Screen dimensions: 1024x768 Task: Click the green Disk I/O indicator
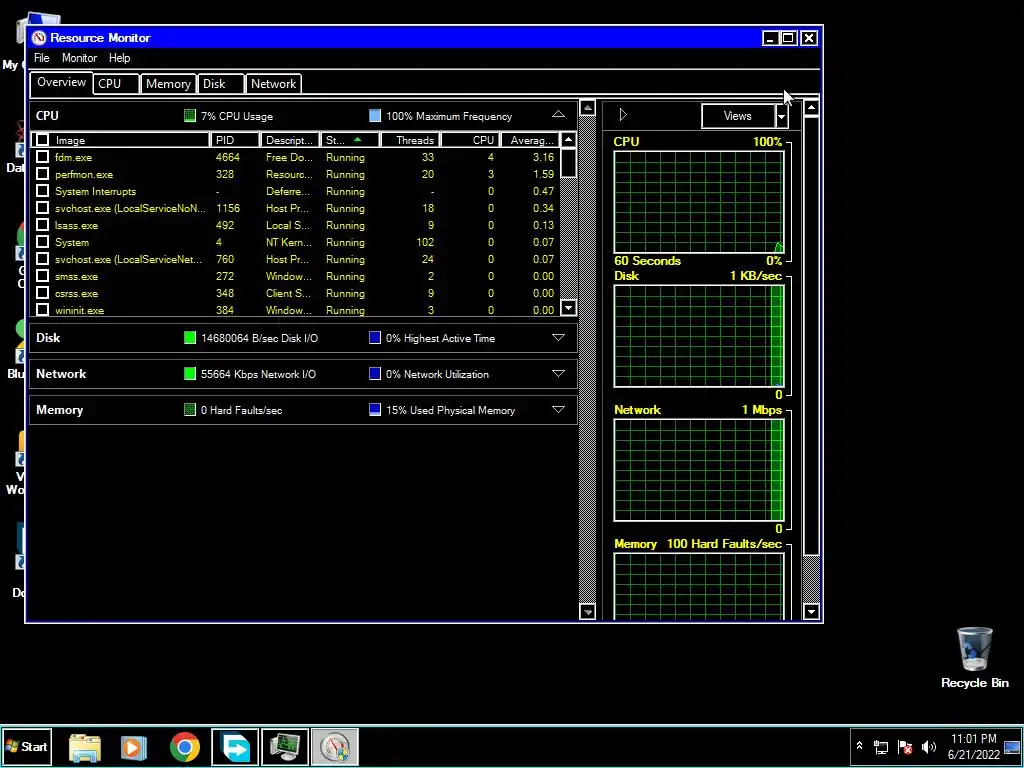(190, 338)
